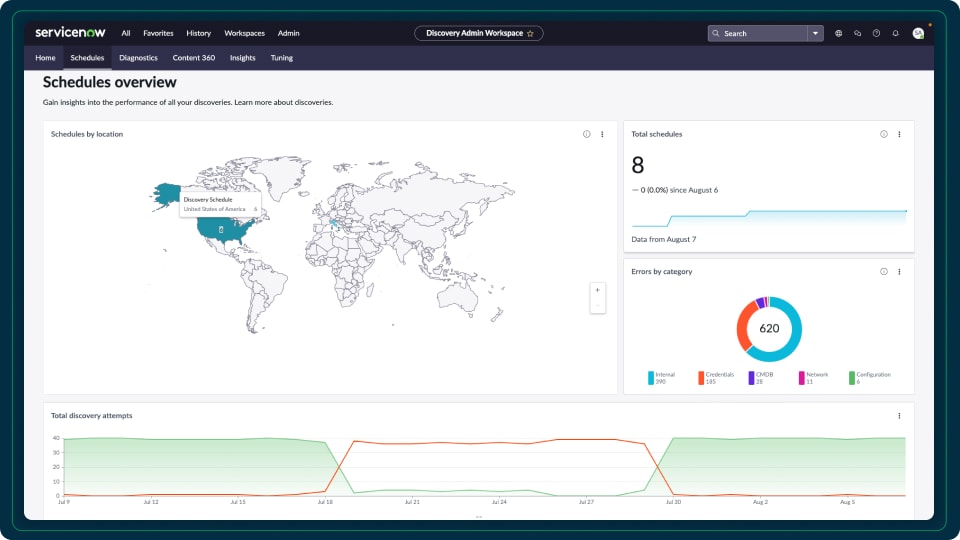The height and width of the screenshot is (540, 960).
Task: Expand the search scope dropdown arrow
Action: tap(815, 33)
